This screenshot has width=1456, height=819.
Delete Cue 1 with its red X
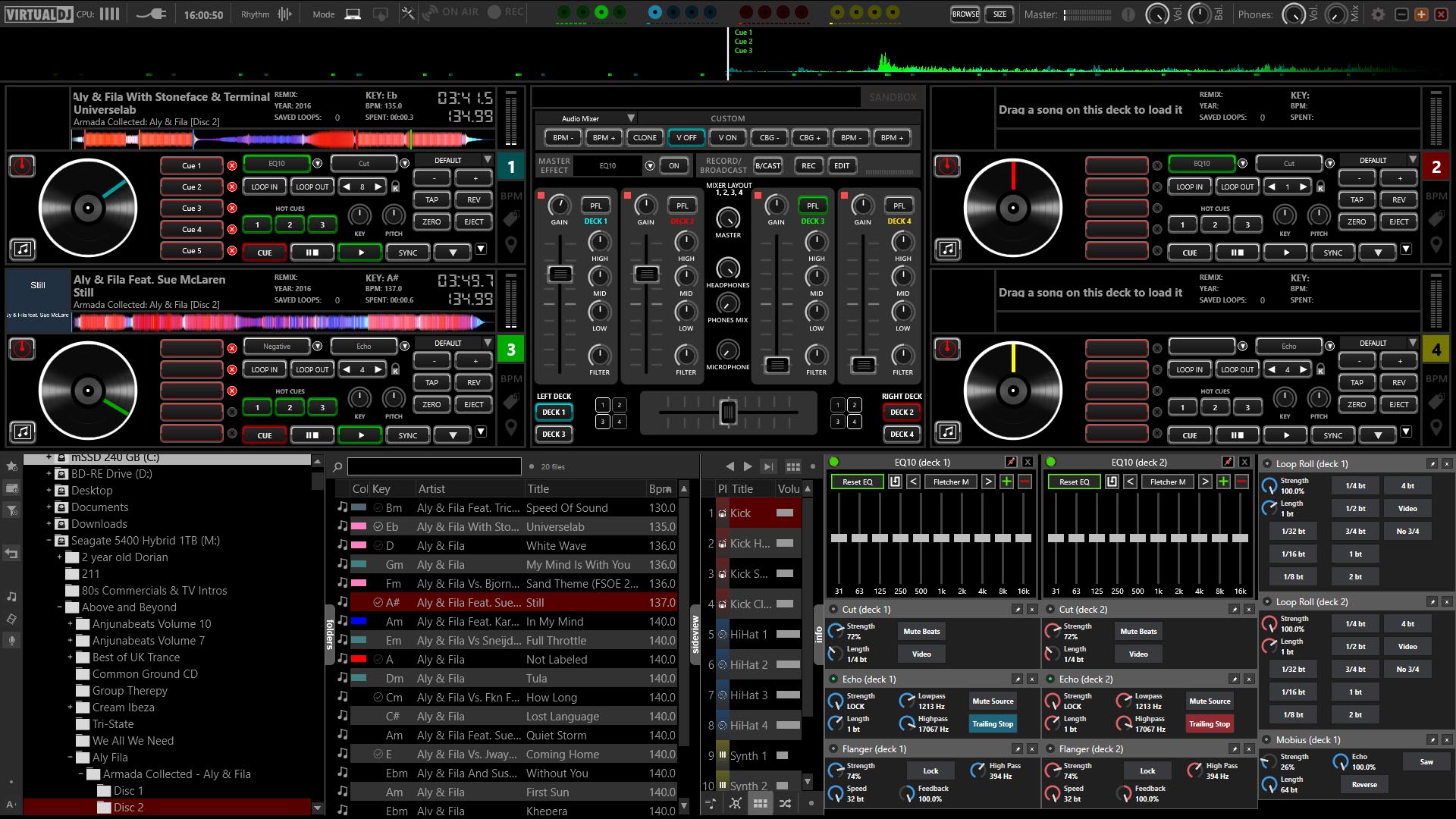232,165
